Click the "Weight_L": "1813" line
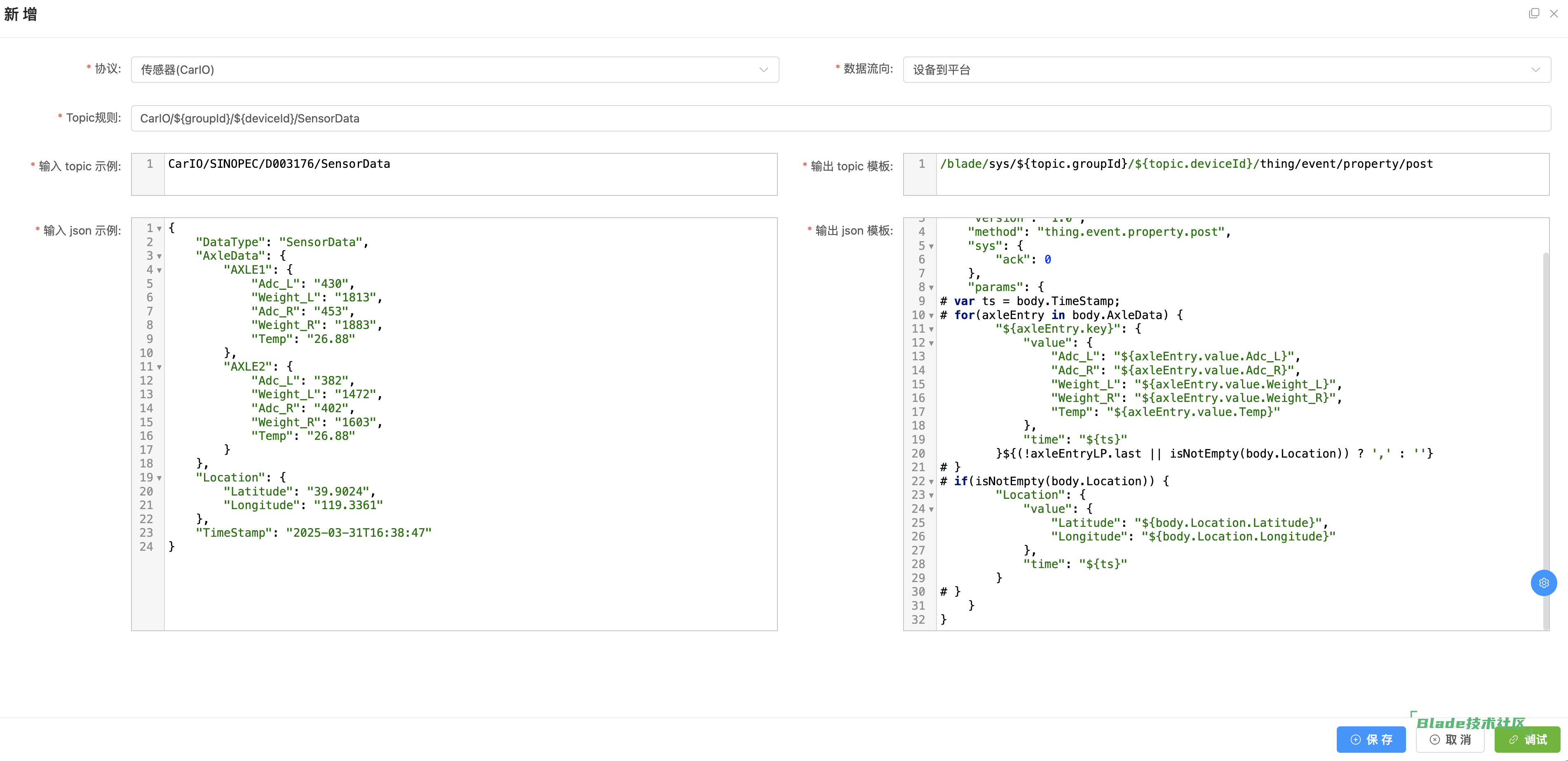This screenshot has height=761, width=1568. (317, 298)
